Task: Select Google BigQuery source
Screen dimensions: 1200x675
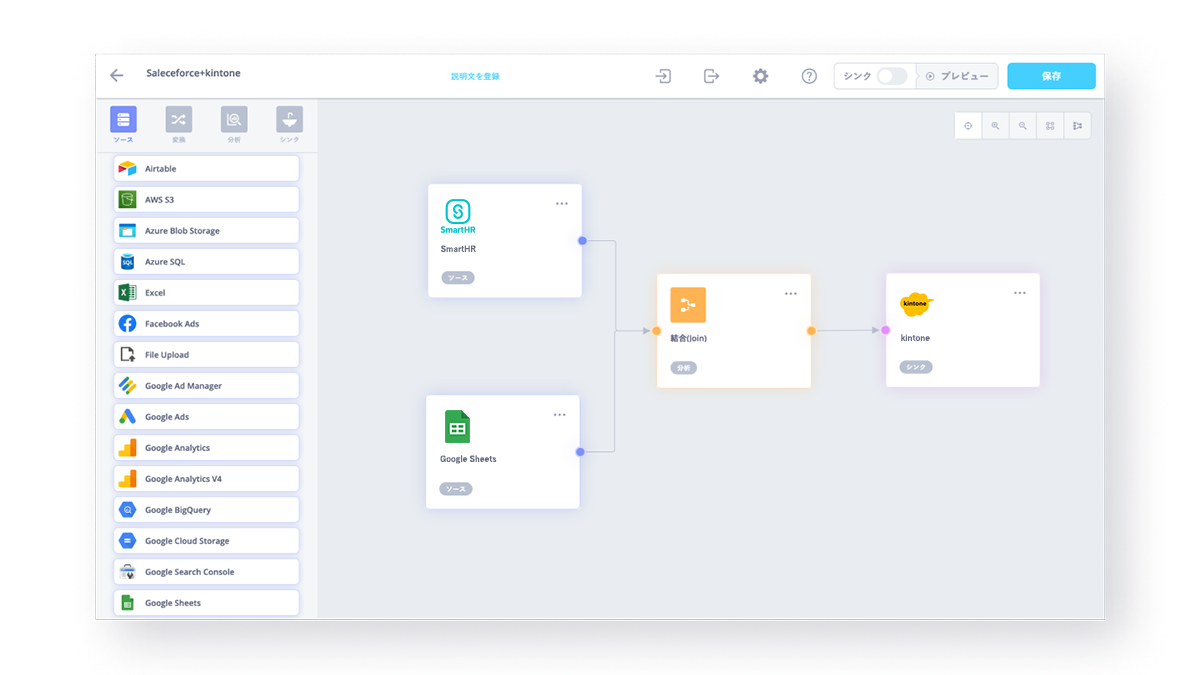Action: click(206, 509)
